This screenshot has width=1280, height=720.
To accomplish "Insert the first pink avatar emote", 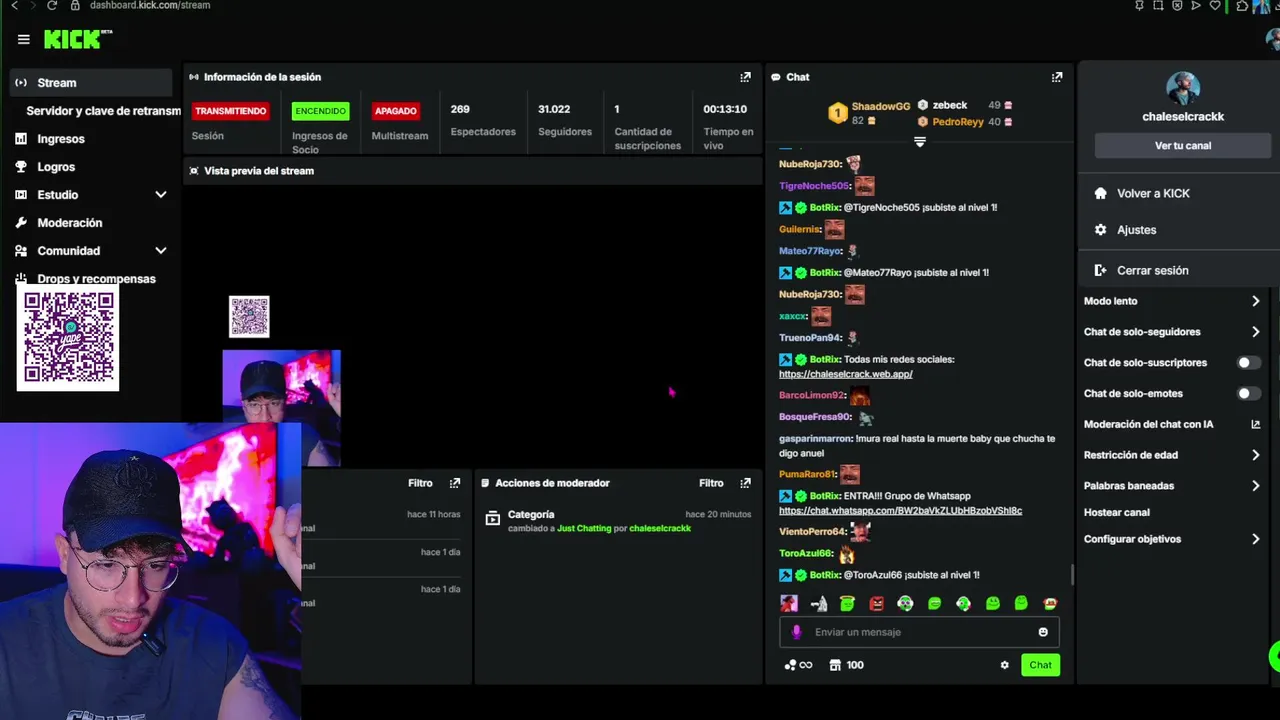I will [x=789, y=603].
